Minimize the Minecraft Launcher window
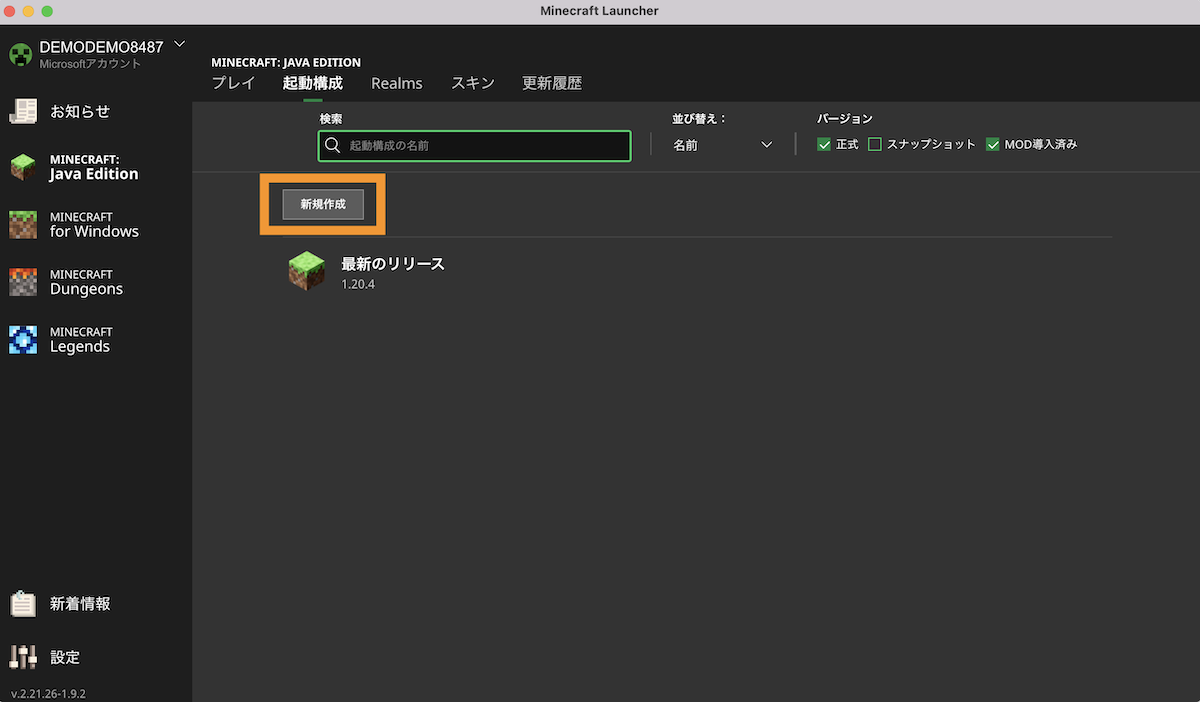 coord(28,11)
